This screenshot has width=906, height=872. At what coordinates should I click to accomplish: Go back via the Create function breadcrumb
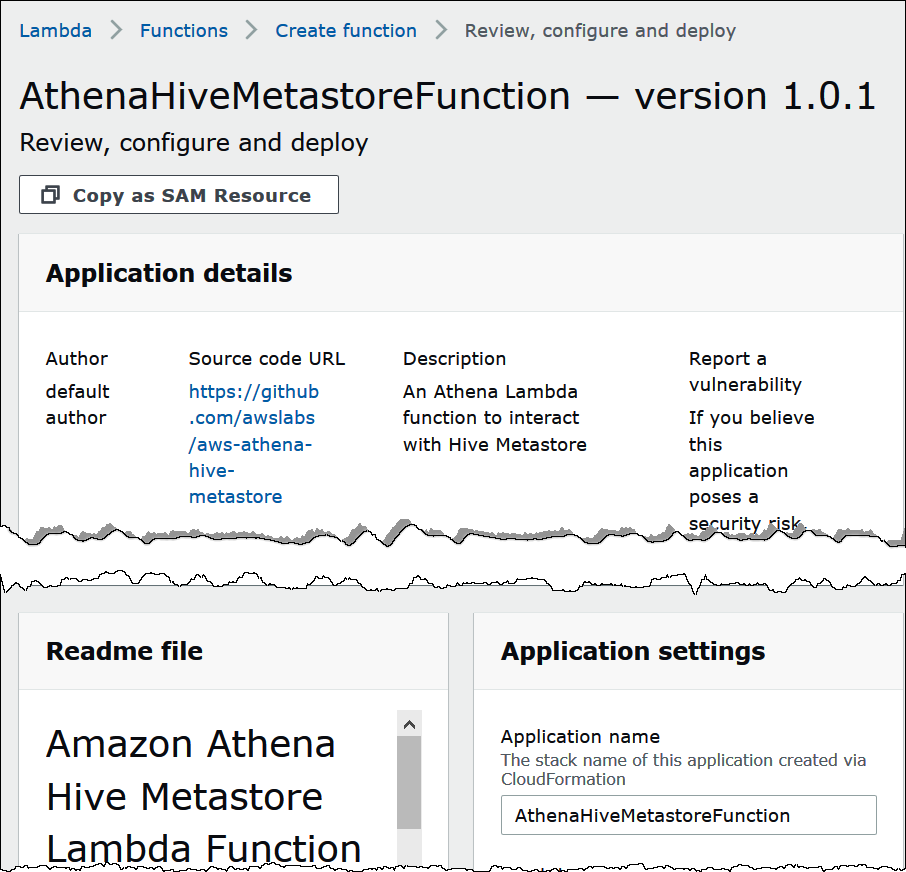pyautogui.click(x=345, y=31)
